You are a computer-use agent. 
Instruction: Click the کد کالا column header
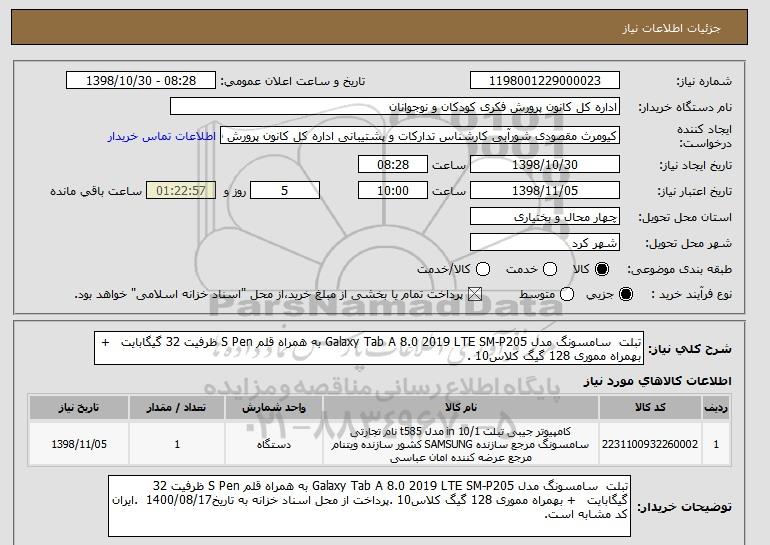coord(650,408)
